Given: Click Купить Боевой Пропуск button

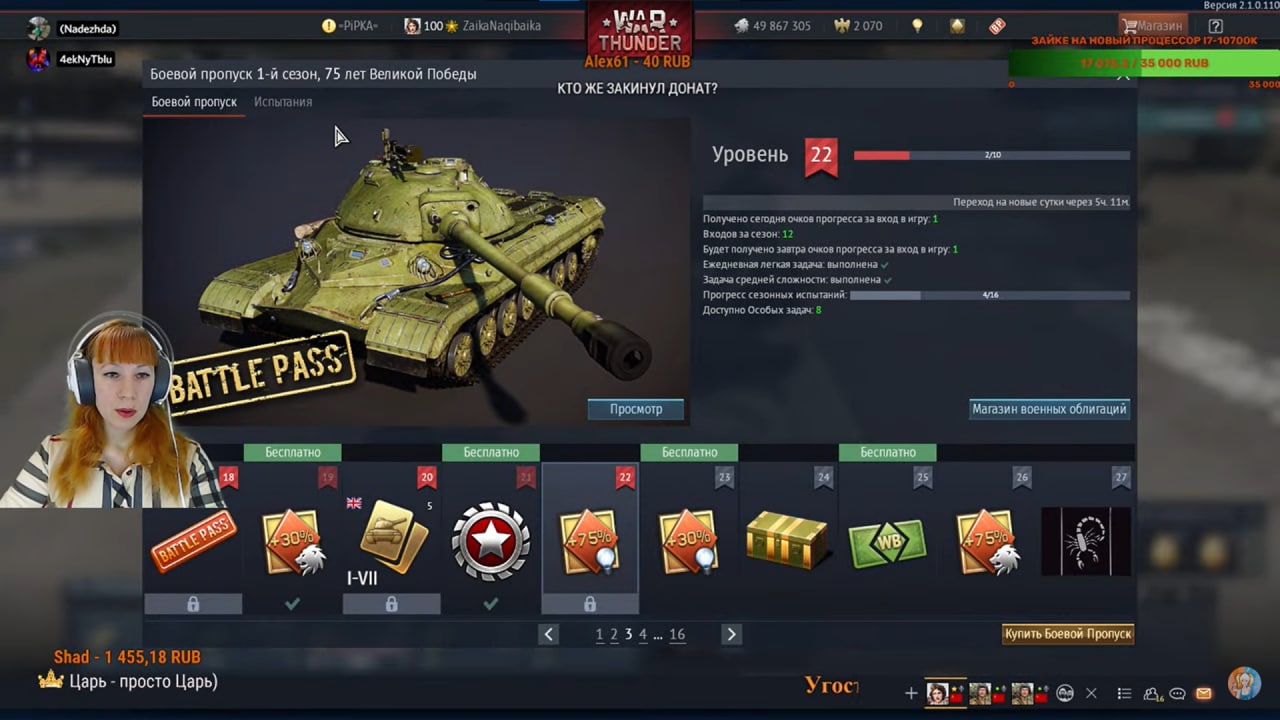Looking at the screenshot, I should [1068, 634].
